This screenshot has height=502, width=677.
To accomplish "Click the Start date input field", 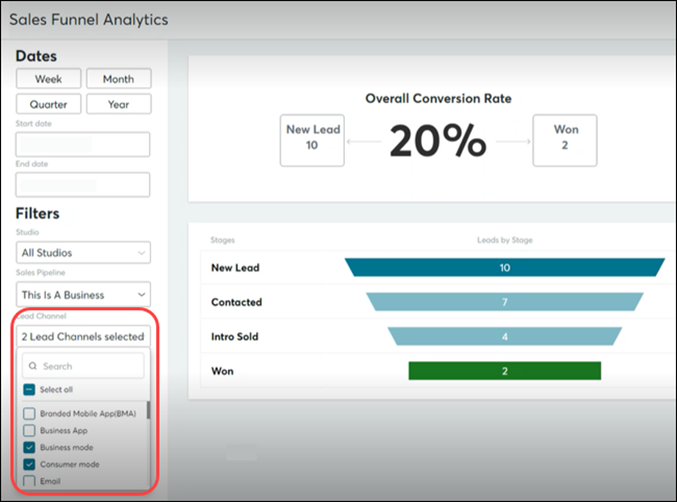I will [x=83, y=144].
